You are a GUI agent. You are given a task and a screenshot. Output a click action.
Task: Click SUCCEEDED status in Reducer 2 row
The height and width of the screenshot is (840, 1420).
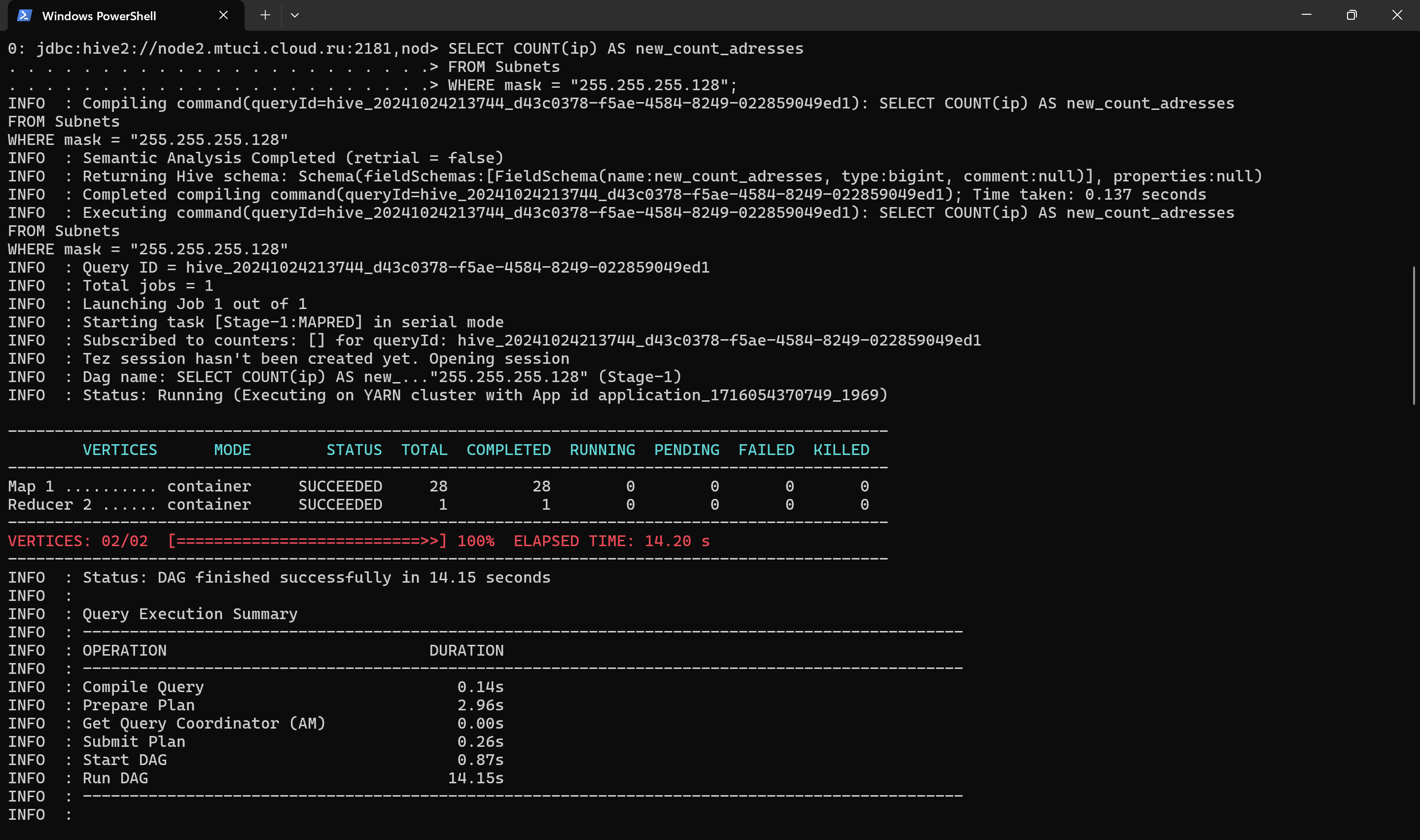[x=340, y=504]
